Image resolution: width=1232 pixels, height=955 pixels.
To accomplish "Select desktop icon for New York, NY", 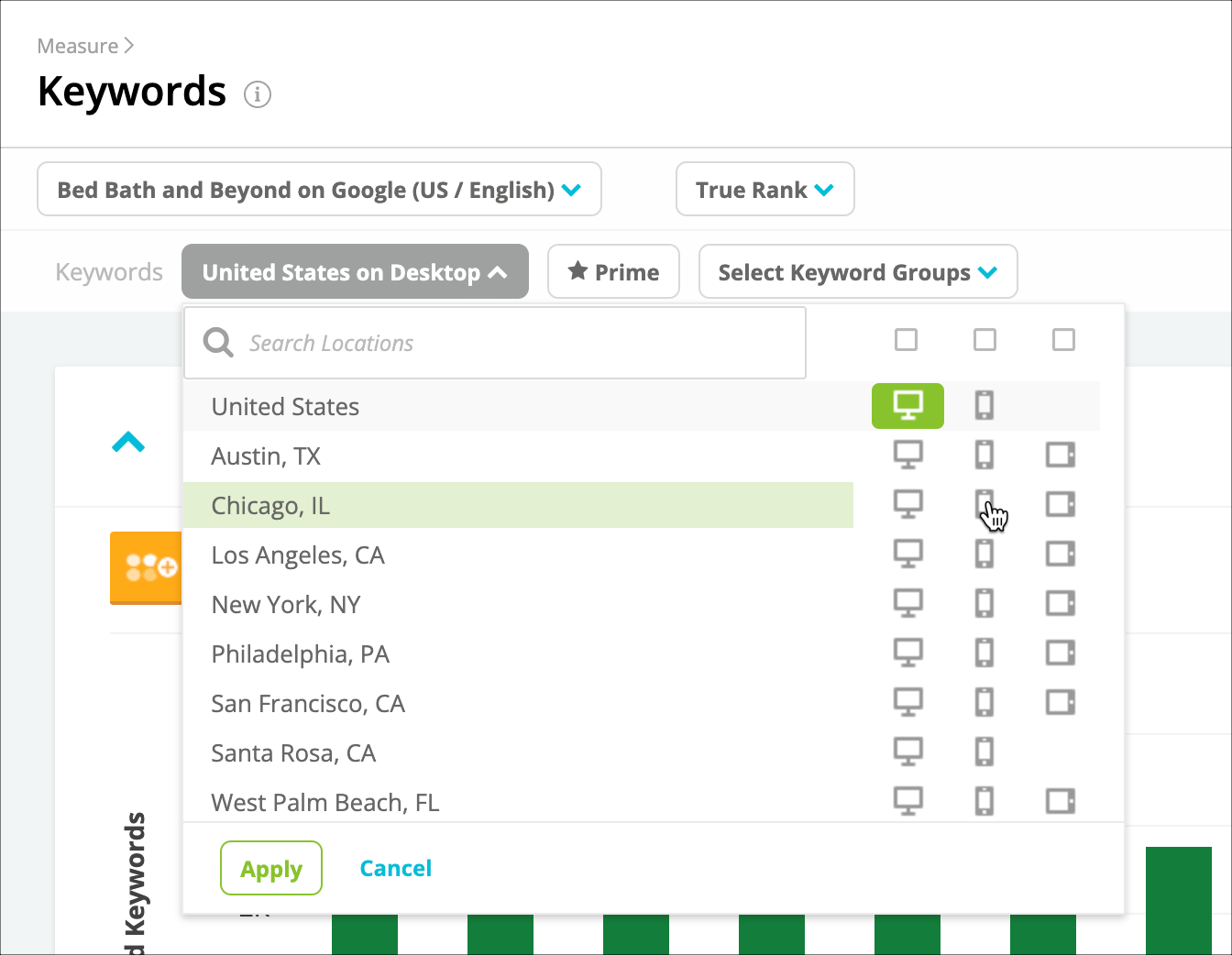I will coord(907,604).
